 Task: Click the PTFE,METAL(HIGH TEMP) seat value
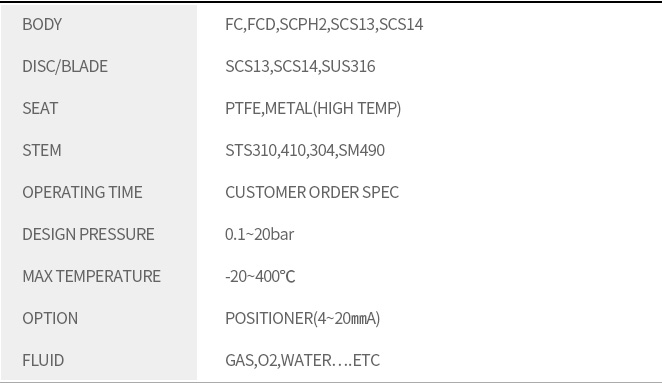tap(313, 109)
